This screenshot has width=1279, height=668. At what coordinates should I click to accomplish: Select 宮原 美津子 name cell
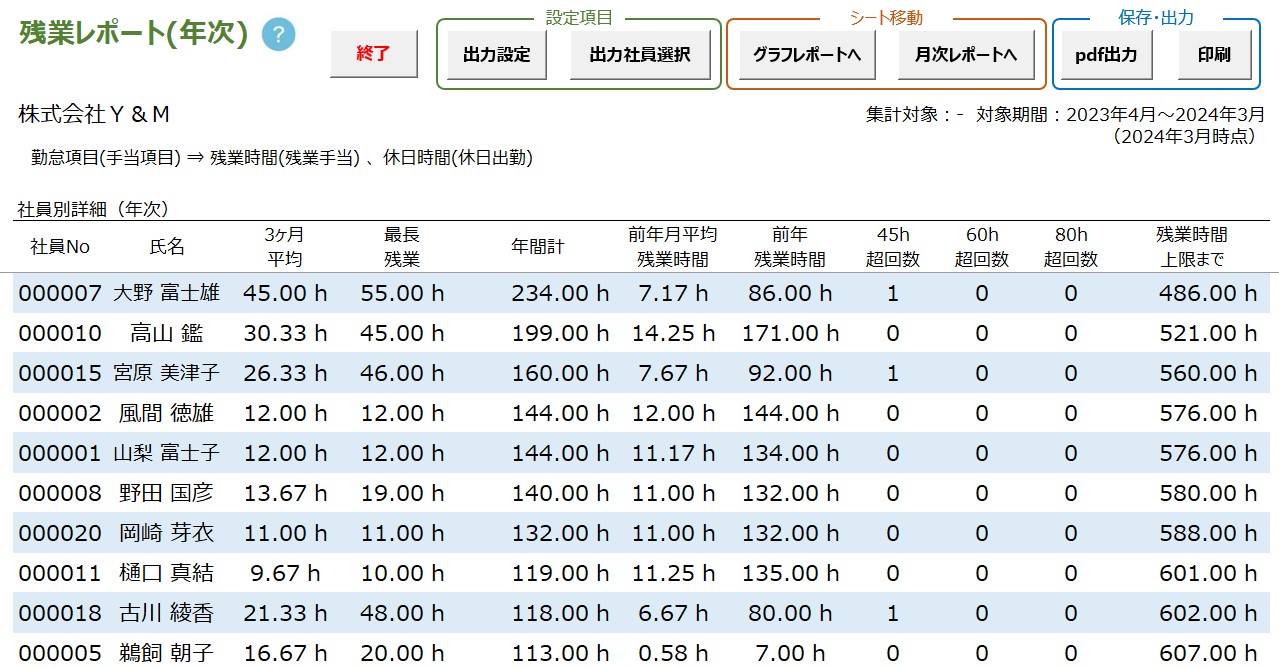(x=166, y=373)
